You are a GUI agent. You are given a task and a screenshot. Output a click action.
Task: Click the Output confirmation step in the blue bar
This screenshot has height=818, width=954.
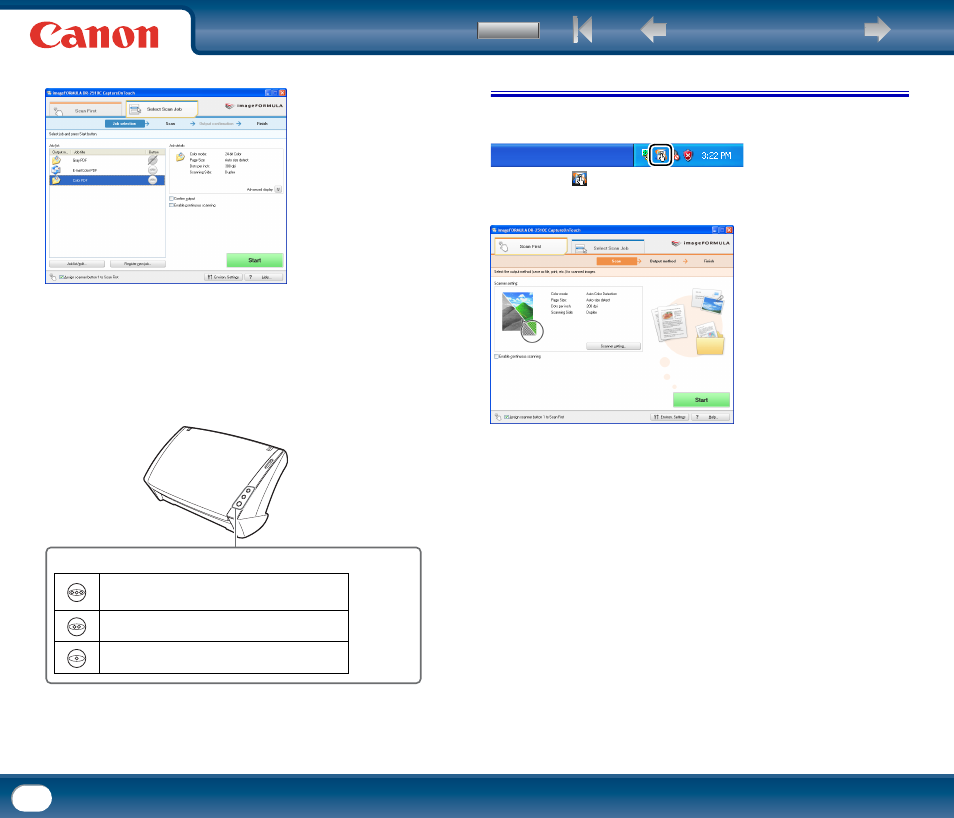pyautogui.click(x=216, y=124)
